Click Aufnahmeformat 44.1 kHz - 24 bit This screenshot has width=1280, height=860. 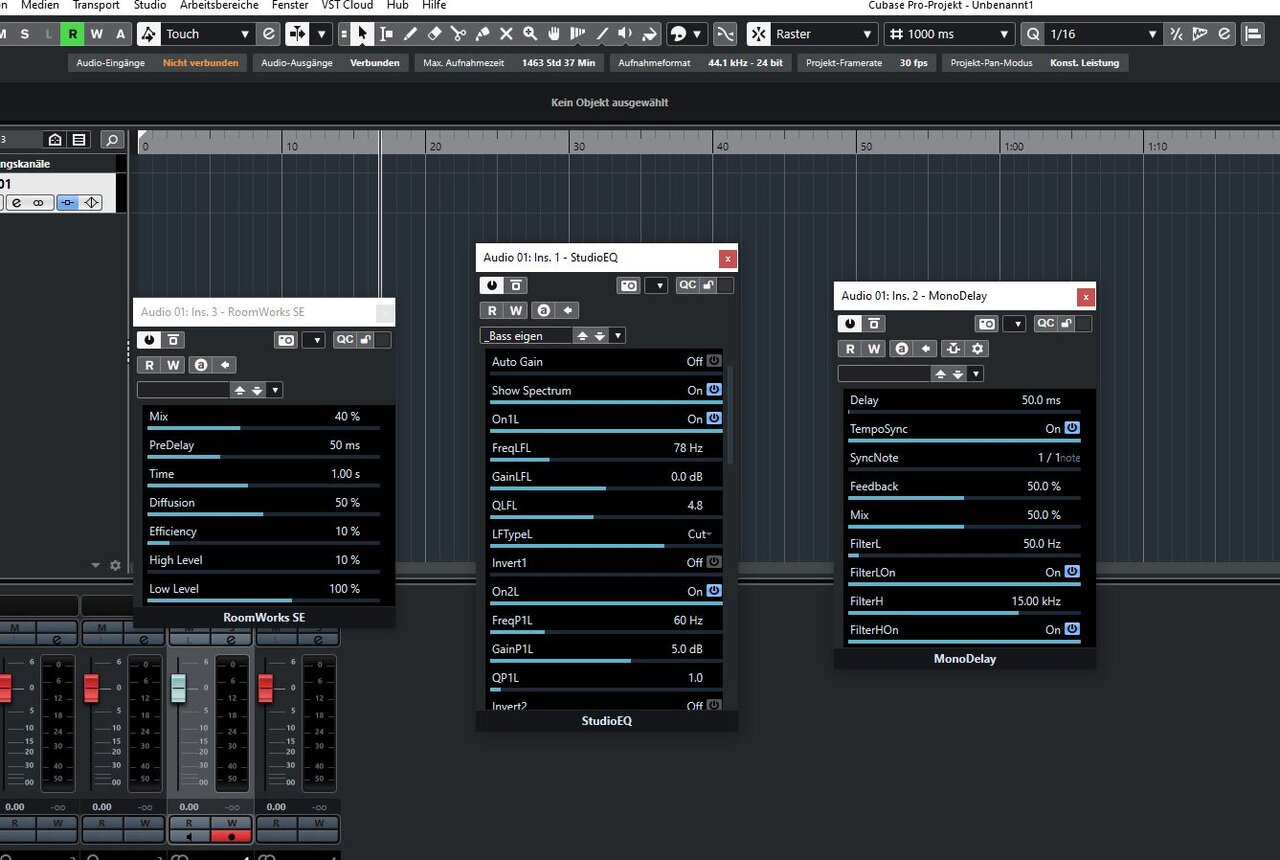700,63
